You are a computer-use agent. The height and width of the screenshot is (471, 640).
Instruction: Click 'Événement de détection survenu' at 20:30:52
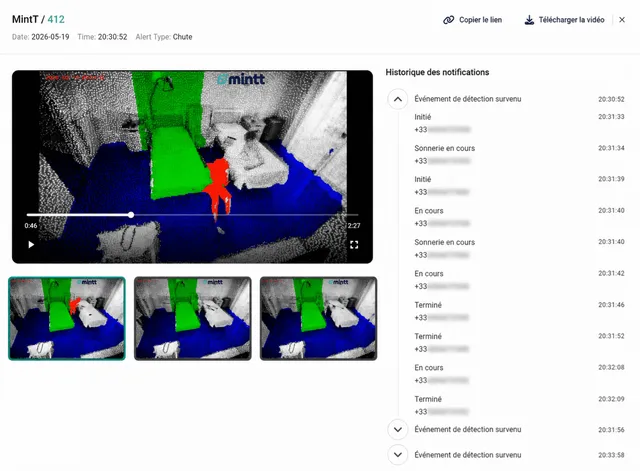[468, 99]
